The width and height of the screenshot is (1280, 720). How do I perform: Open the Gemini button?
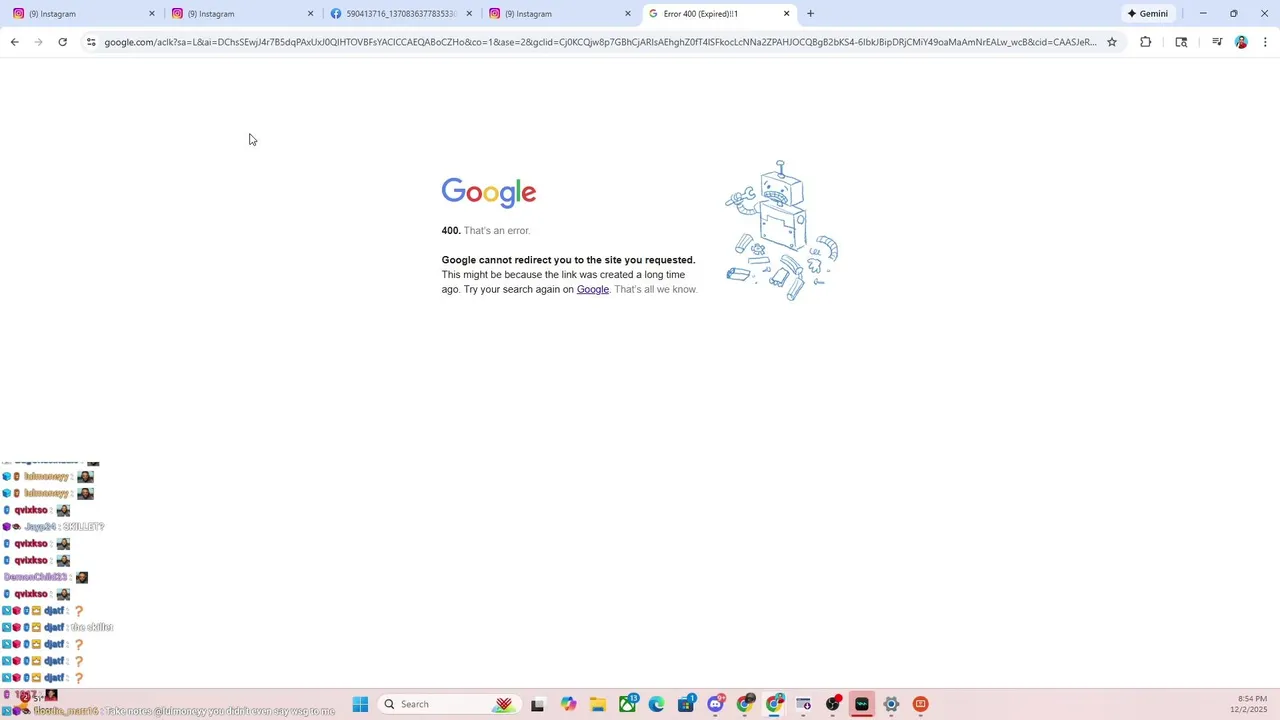pos(1147,14)
